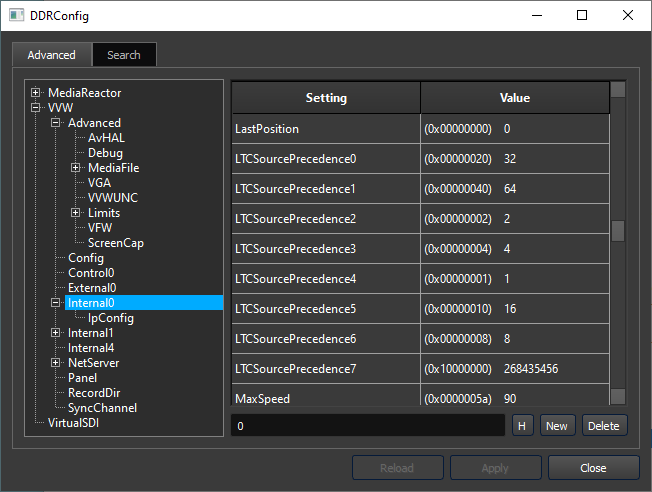Select ScreenCap in the tree
The image size is (652, 492).
116,242
